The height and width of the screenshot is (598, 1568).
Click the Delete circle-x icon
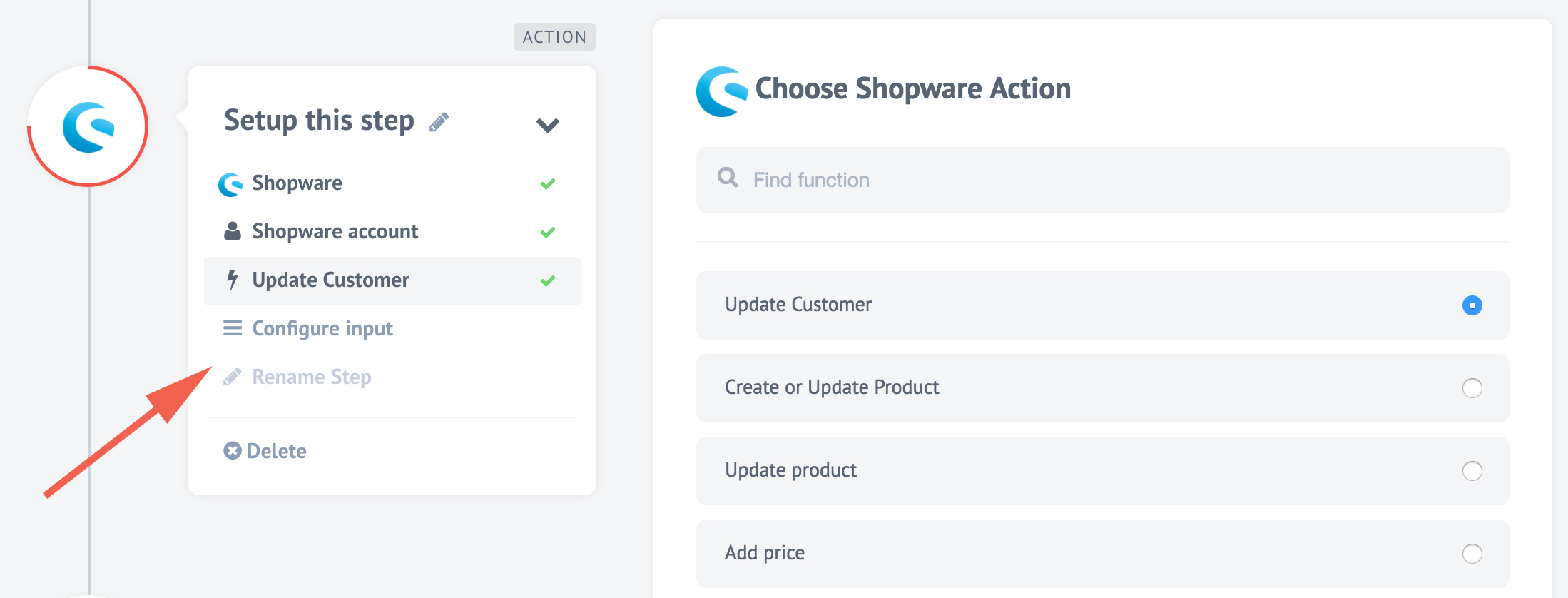(x=232, y=451)
